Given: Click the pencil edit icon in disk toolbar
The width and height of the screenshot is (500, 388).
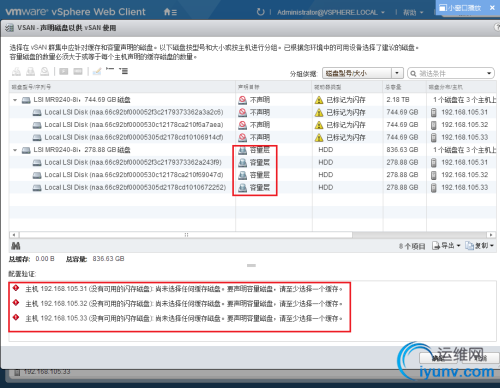Looking at the screenshot, I should pyautogui.click(x=97, y=71).
